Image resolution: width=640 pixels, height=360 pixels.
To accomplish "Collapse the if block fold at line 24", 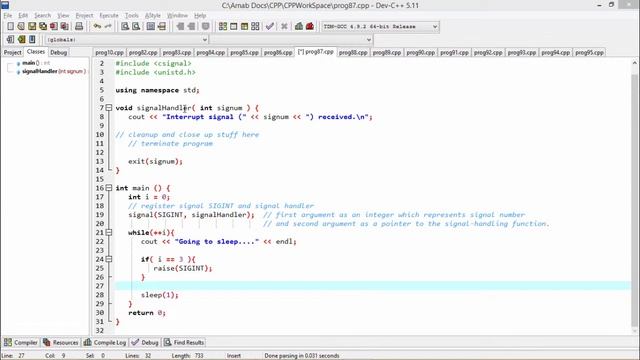I will point(109,259).
